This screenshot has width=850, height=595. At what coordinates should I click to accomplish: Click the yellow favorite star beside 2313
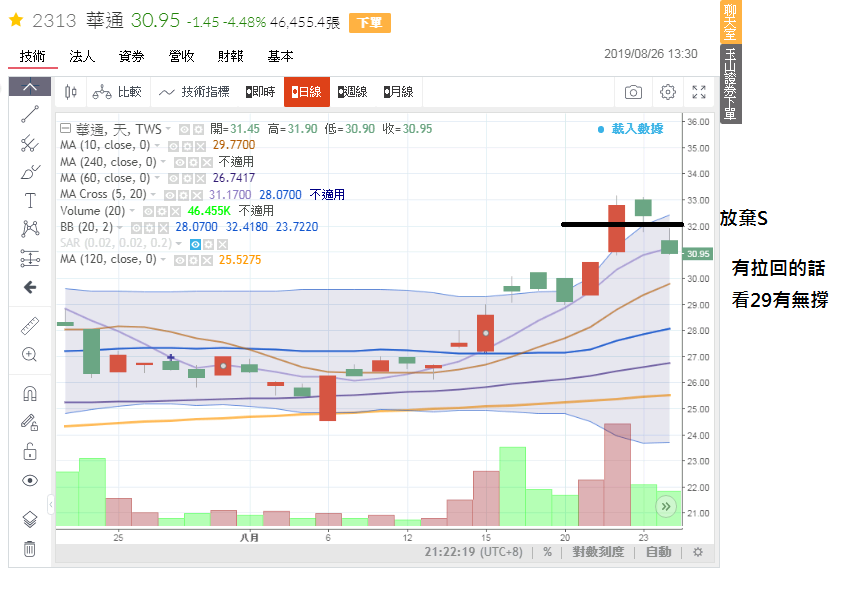coord(16,21)
